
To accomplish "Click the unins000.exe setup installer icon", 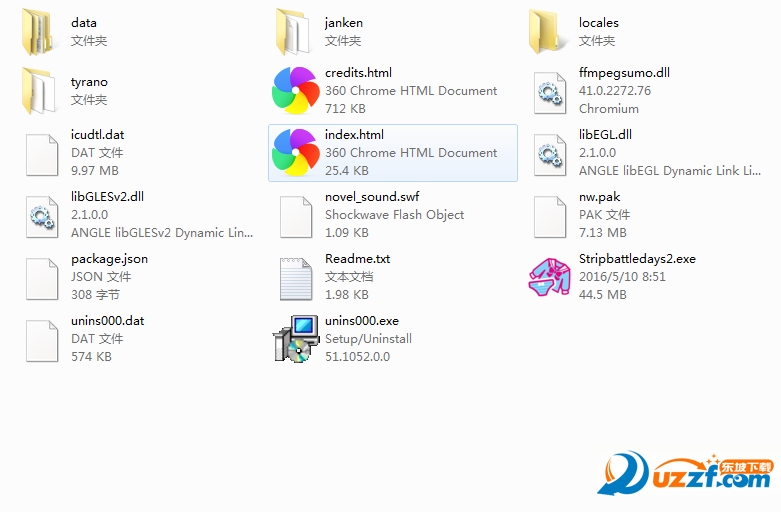I will click(x=295, y=339).
